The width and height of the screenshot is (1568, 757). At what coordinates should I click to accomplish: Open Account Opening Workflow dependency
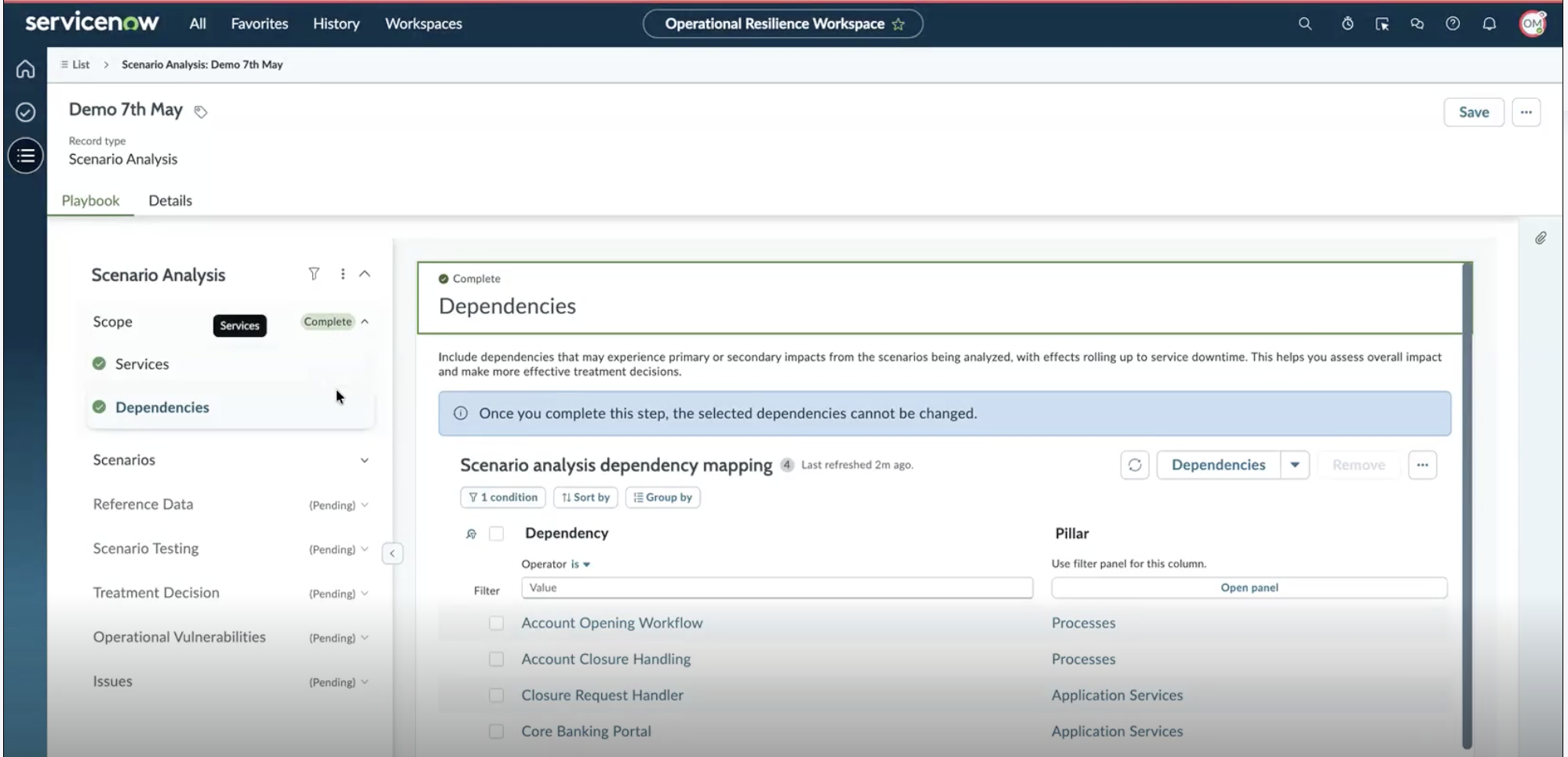click(612, 623)
